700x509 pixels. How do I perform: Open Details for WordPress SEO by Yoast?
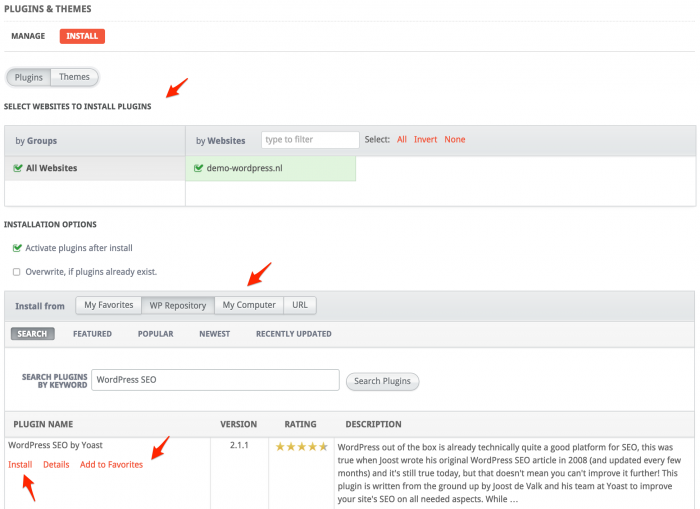56,465
